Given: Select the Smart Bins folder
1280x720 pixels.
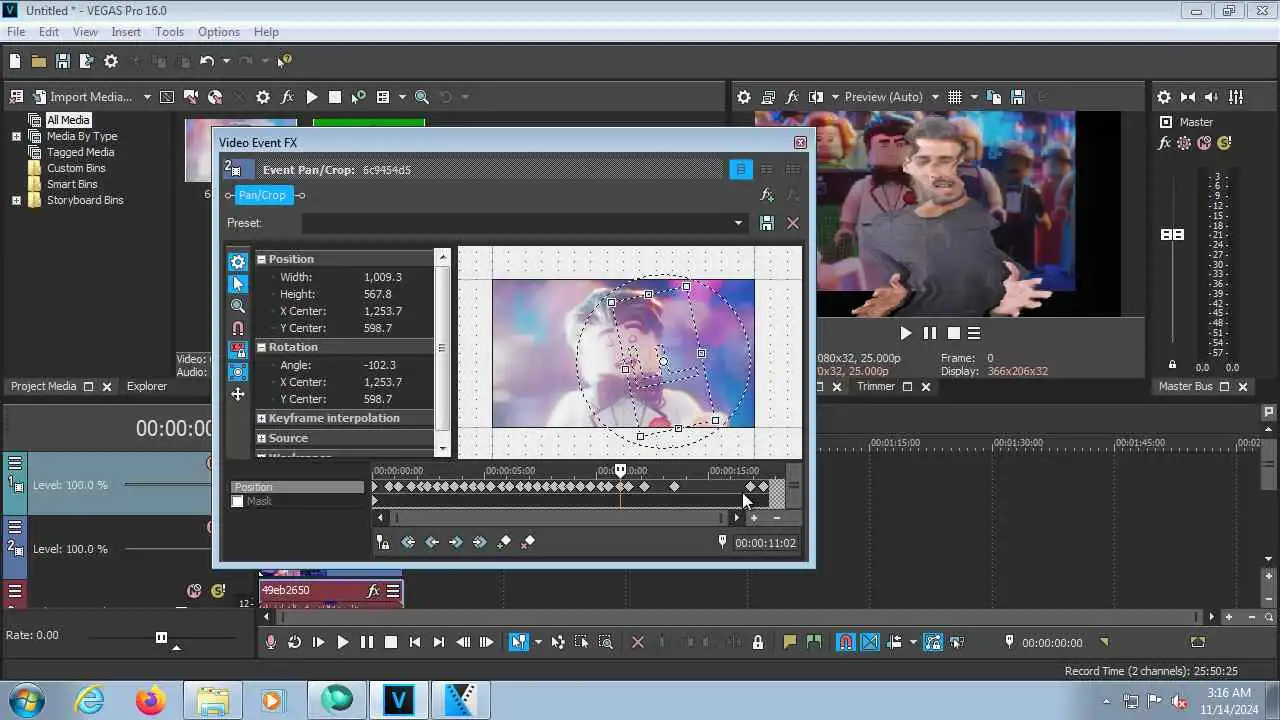Looking at the screenshot, I should pyautogui.click(x=72, y=184).
